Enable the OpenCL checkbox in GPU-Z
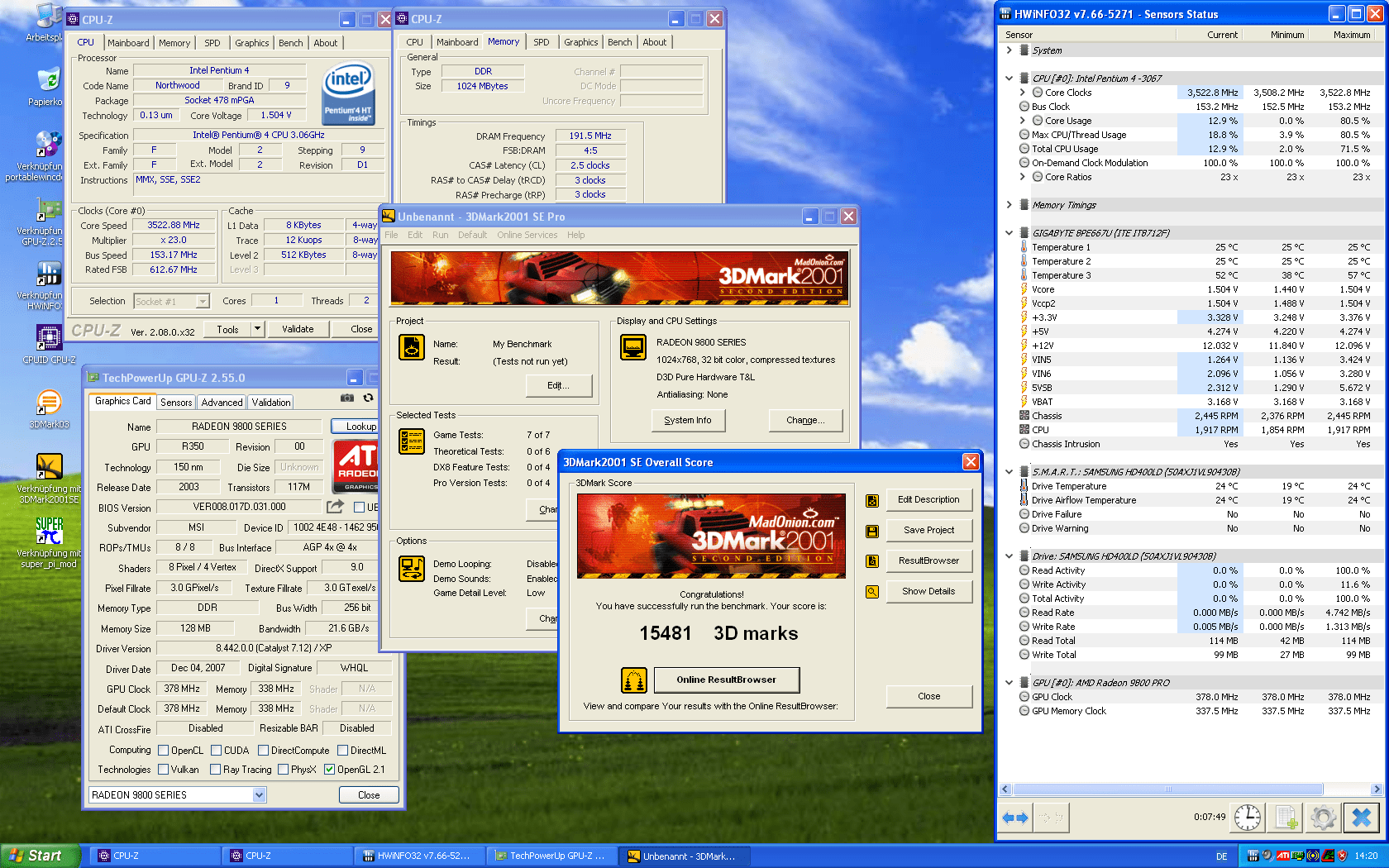This screenshot has height=868, width=1389. pos(164,751)
